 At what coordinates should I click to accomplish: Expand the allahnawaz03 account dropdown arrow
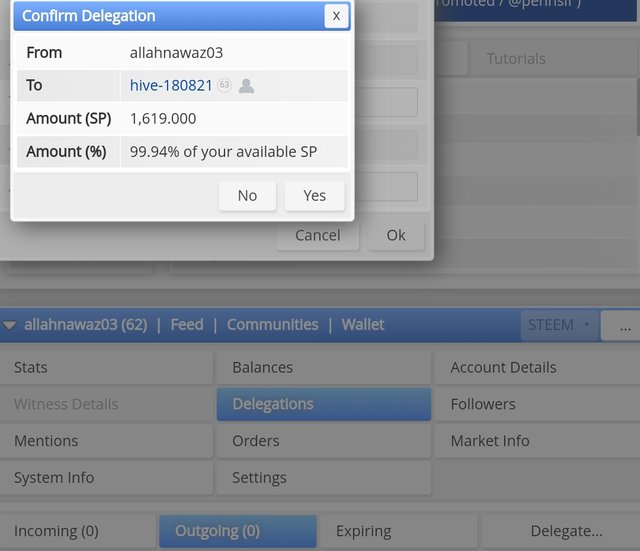tap(10, 325)
